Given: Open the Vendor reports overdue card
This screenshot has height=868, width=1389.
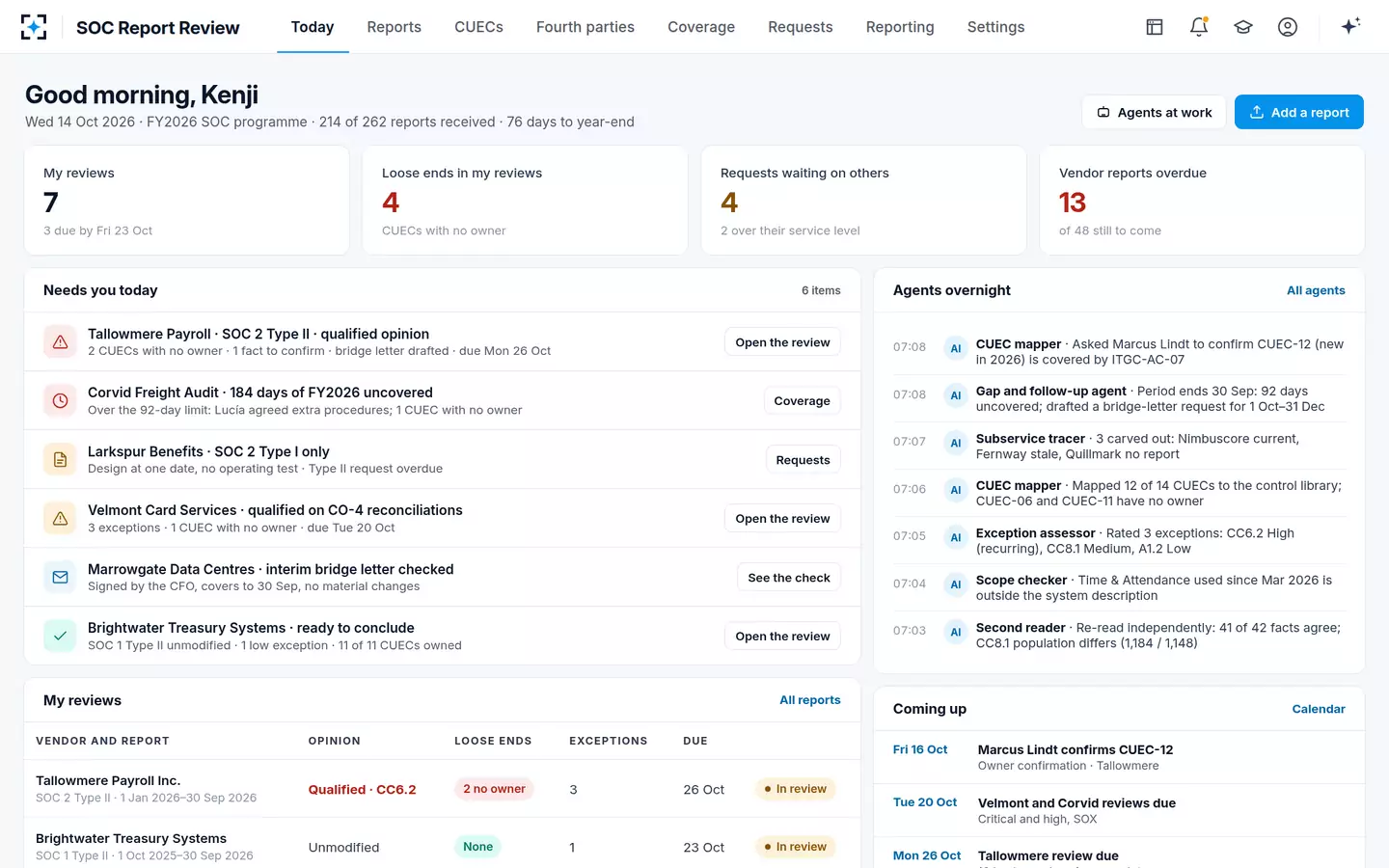Looking at the screenshot, I should pos(1202,201).
